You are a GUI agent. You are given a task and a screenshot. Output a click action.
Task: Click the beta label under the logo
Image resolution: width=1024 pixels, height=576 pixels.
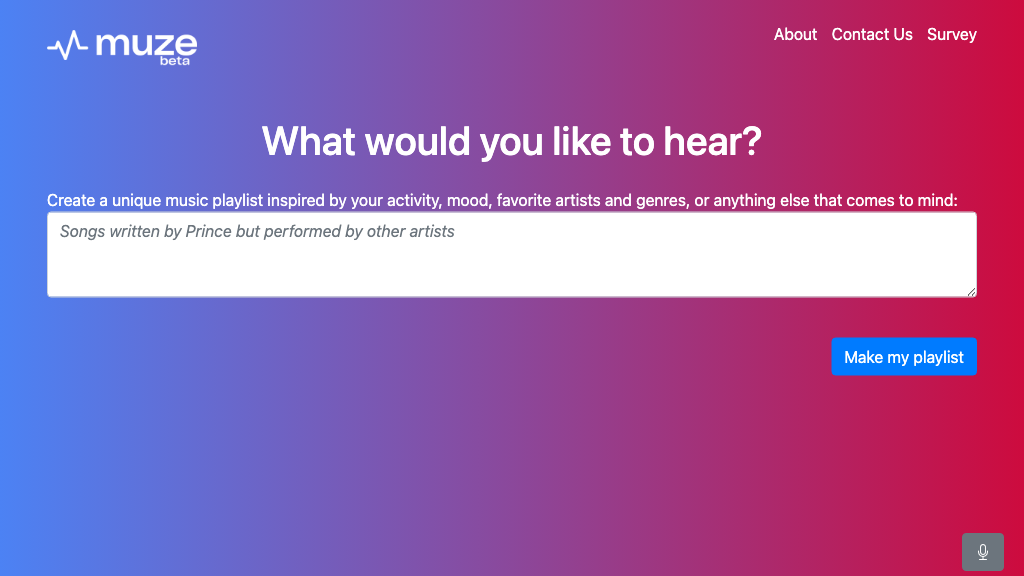174,61
